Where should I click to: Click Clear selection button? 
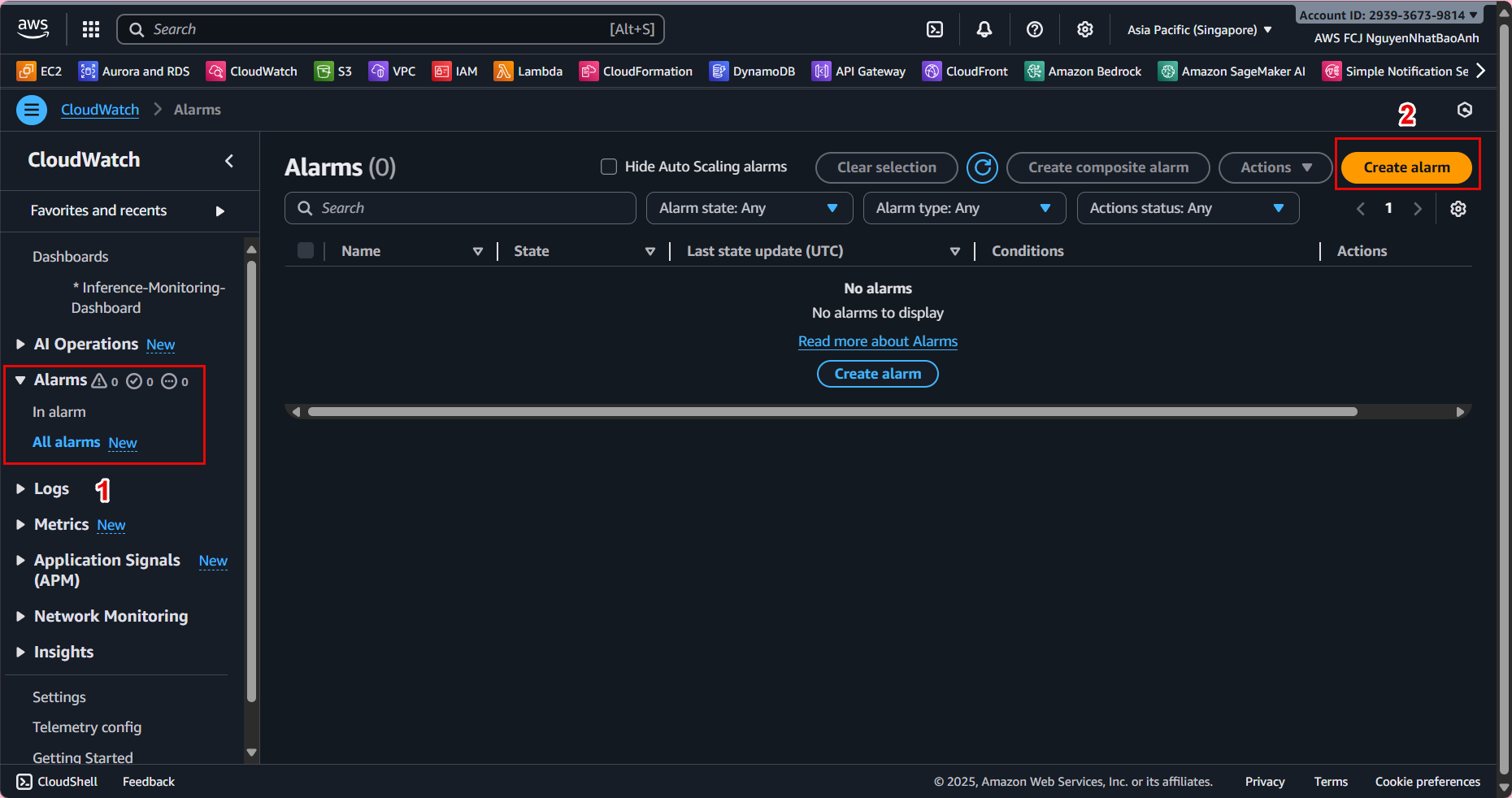pyautogui.click(x=886, y=167)
